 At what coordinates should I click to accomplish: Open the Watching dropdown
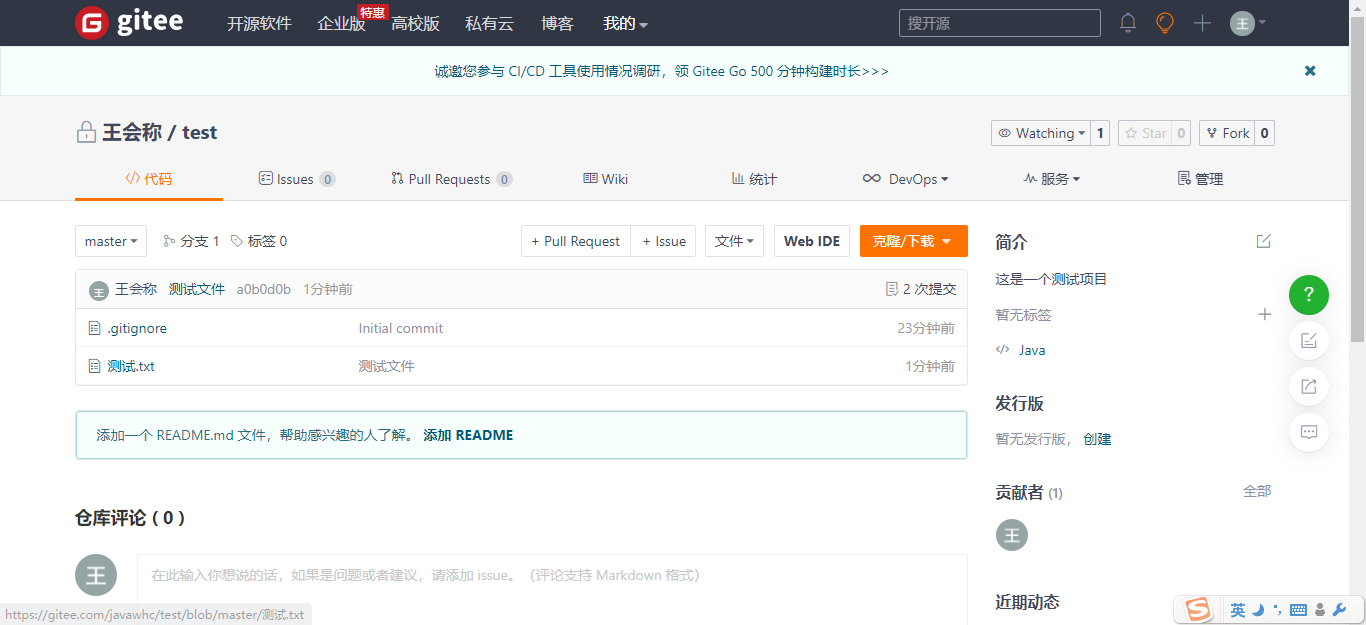tap(1040, 133)
